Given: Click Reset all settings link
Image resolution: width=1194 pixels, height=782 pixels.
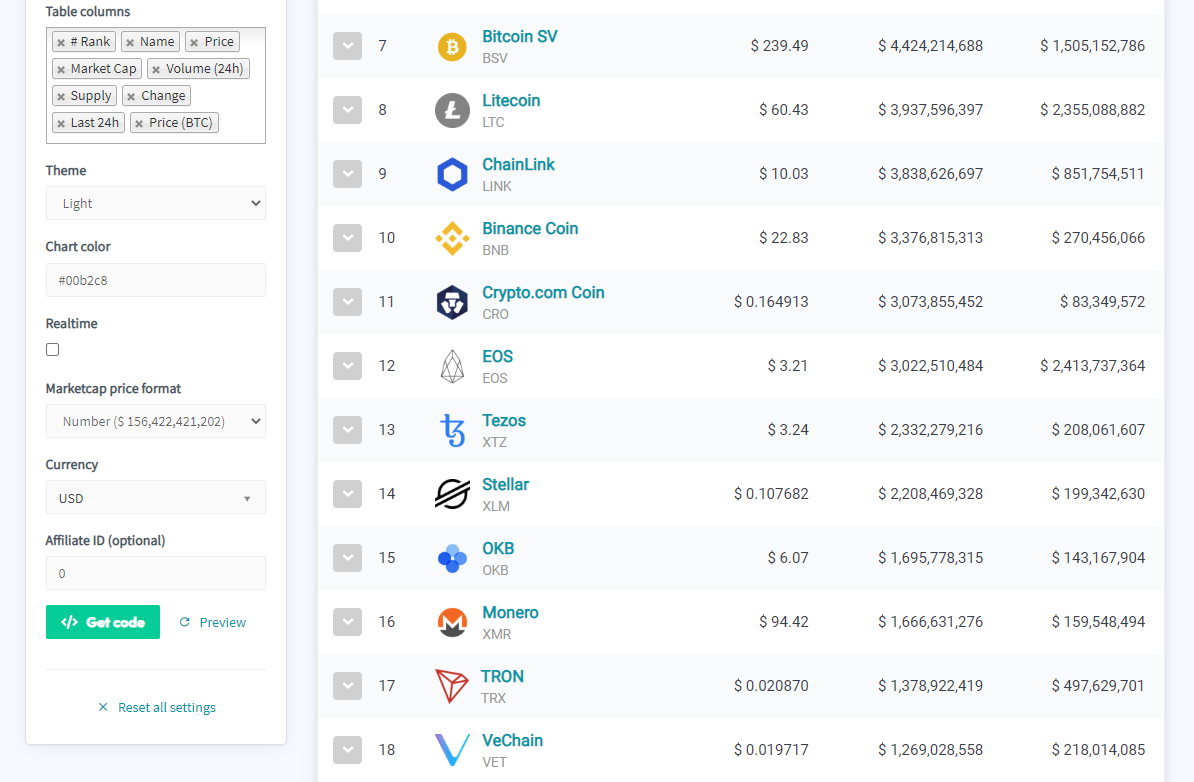Looking at the screenshot, I should (x=157, y=707).
